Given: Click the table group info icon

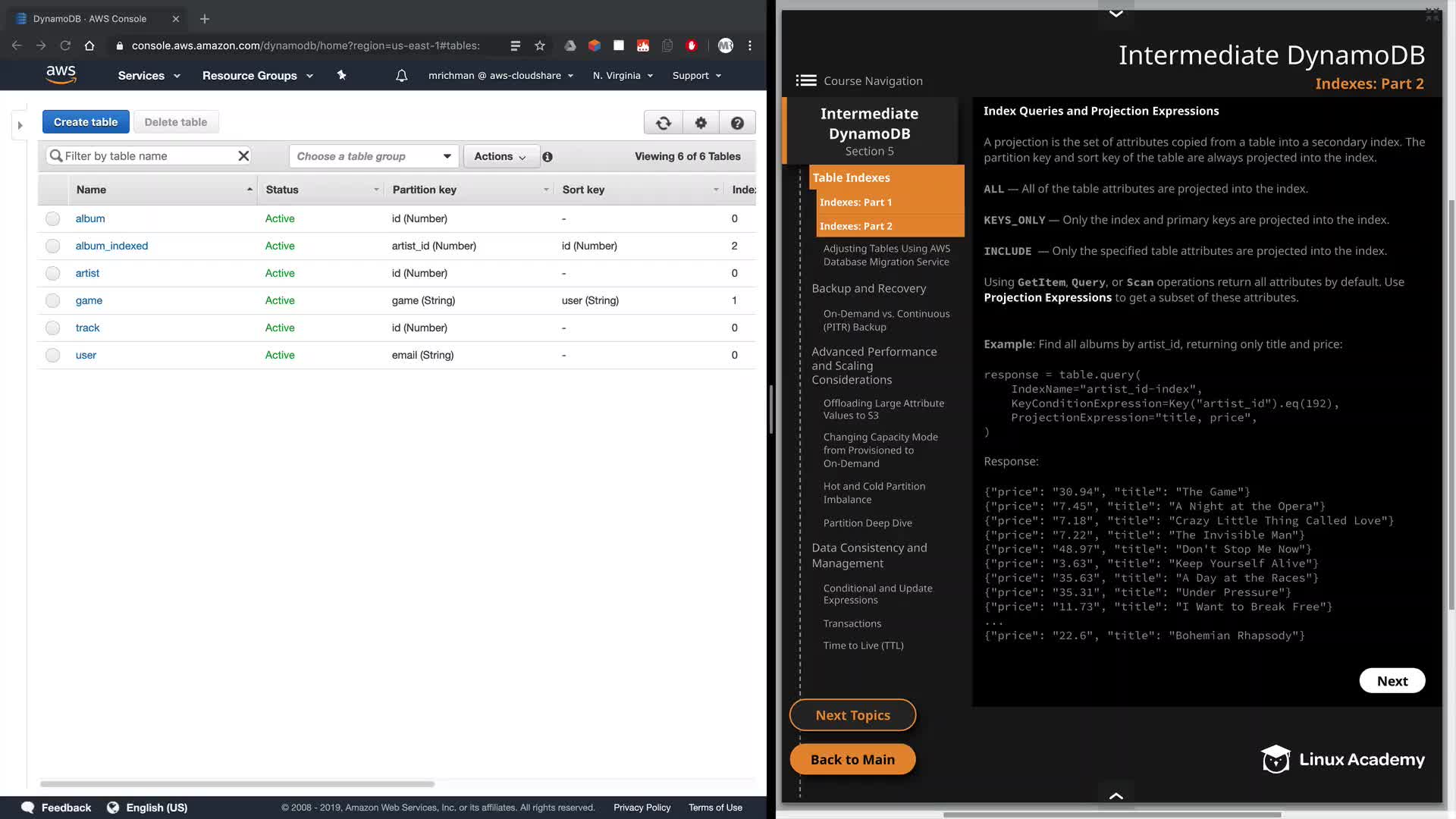Looking at the screenshot, I should click(548, 157).
